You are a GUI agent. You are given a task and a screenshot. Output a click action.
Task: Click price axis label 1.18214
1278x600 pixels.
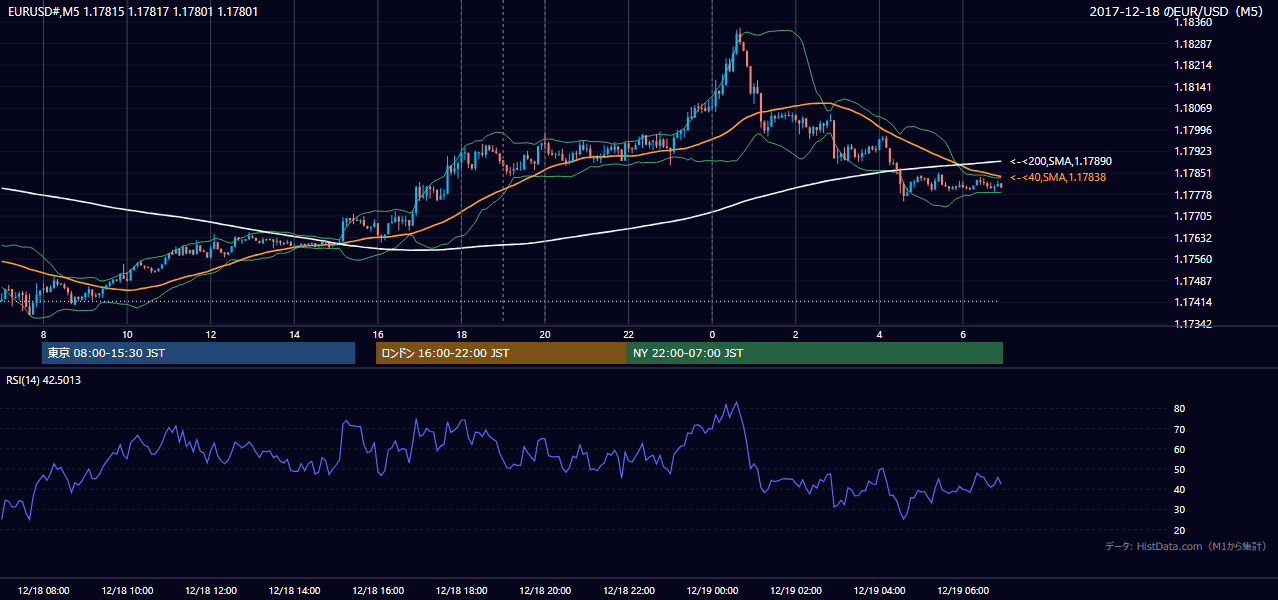point(1194,65)
